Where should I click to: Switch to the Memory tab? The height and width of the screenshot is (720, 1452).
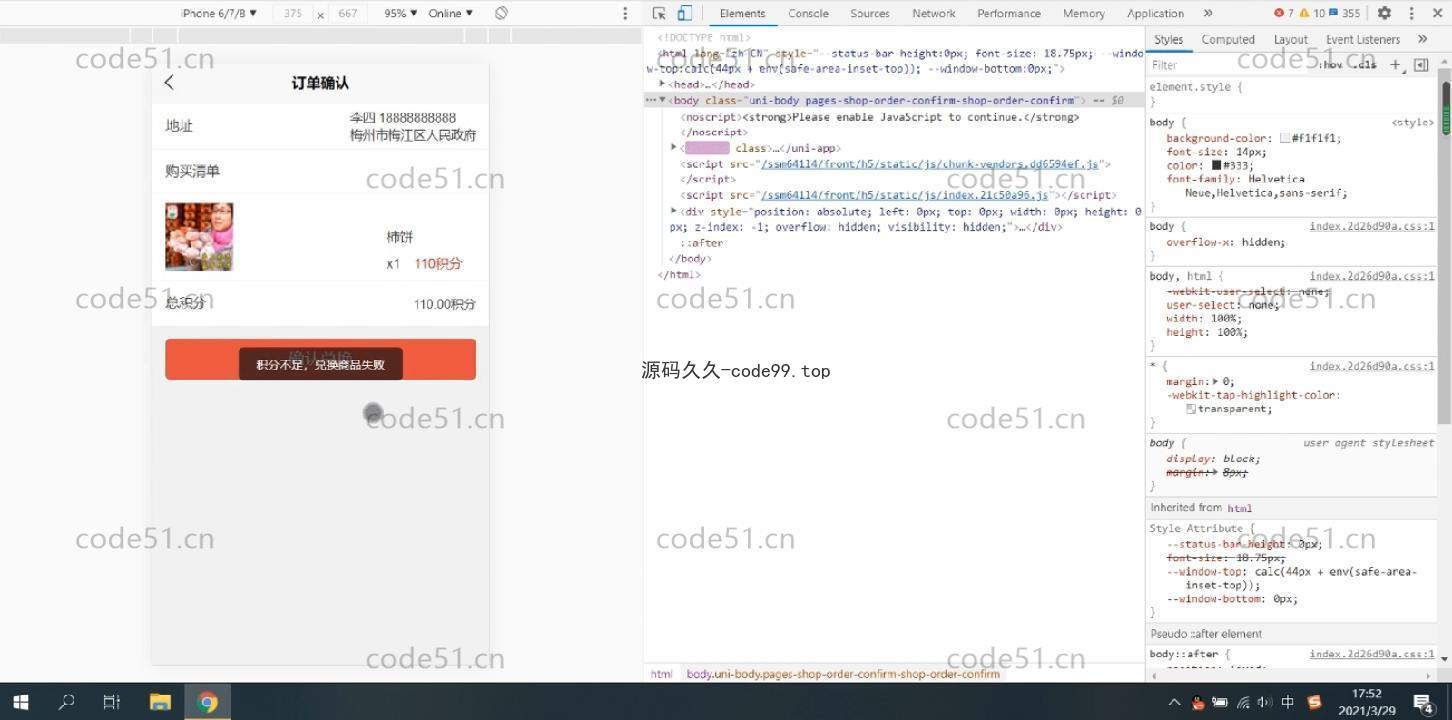click(x=1083, y=13)
